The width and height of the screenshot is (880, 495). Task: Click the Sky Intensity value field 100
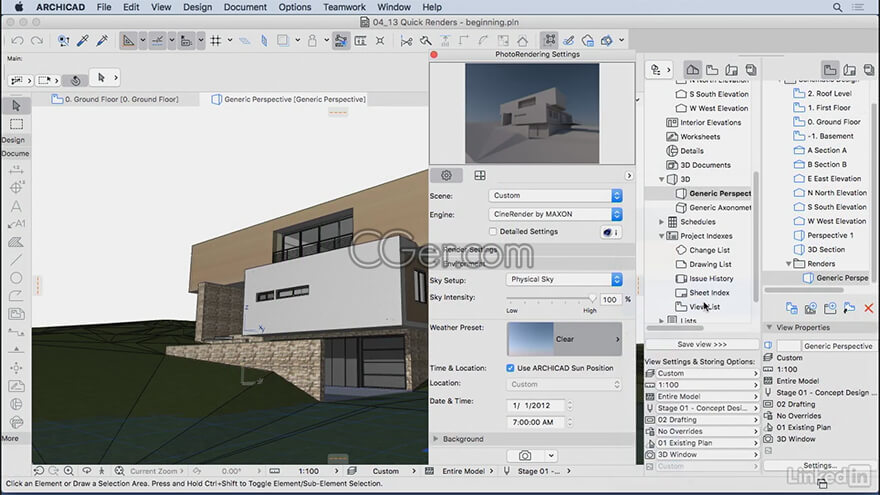609,300
